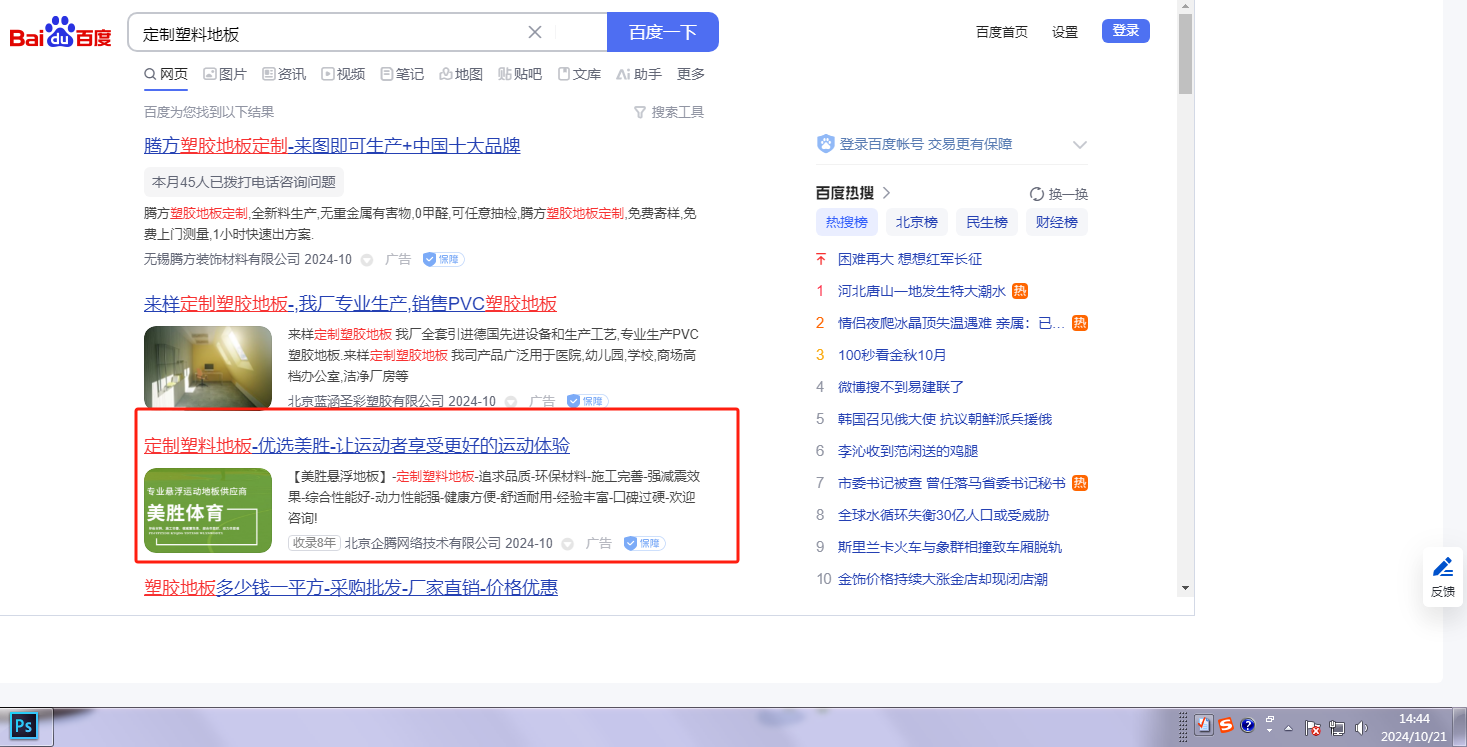This screenshot has height=747, width=1467.
Task: Switch to the 图片 search tab
Action: 225,74
